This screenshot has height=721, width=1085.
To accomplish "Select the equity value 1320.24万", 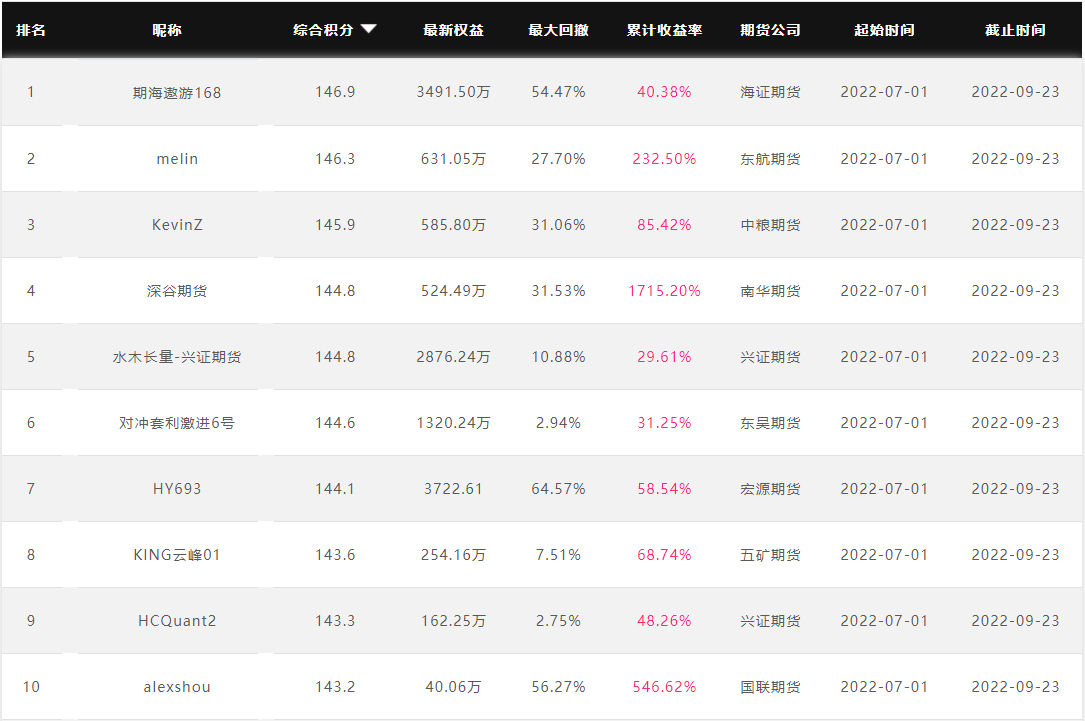I will click(x=453, y=423).
